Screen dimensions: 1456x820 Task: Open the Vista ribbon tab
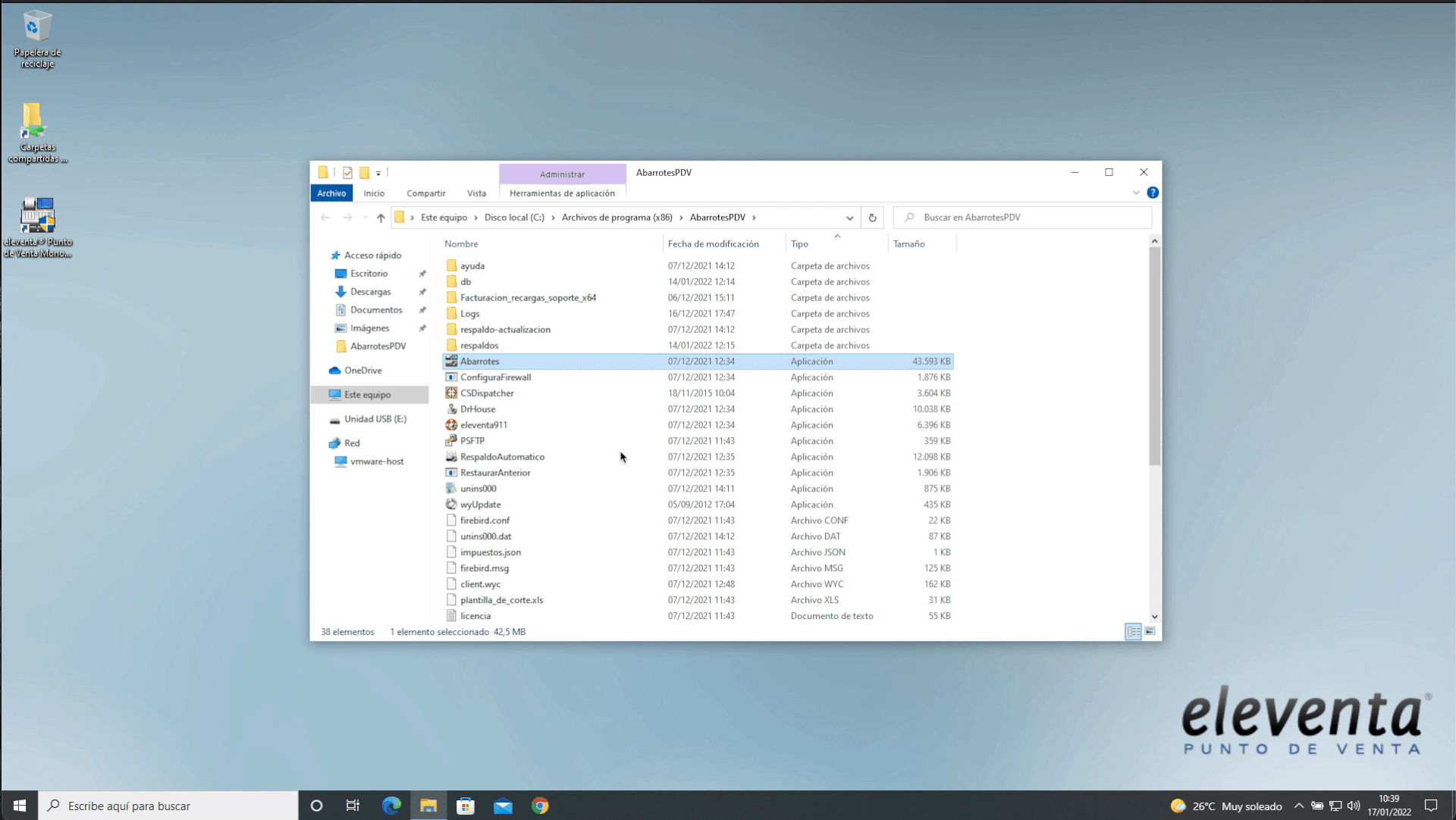tap(476, 193)
